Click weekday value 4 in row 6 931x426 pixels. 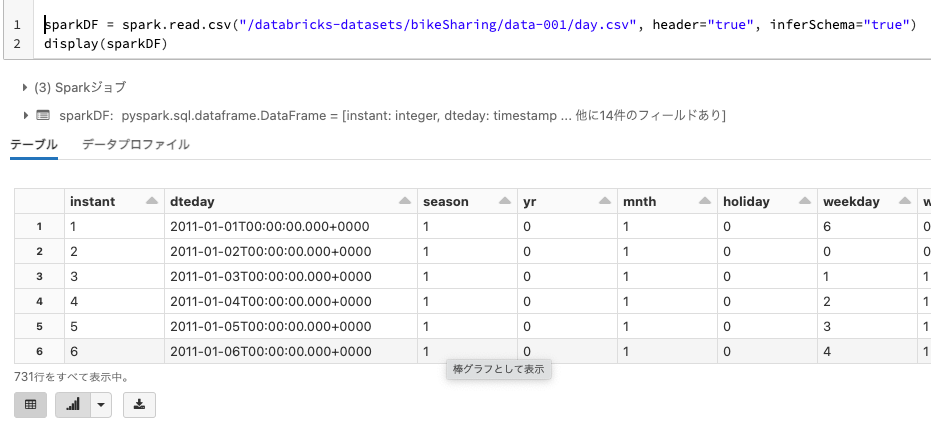tap(867, 351)
